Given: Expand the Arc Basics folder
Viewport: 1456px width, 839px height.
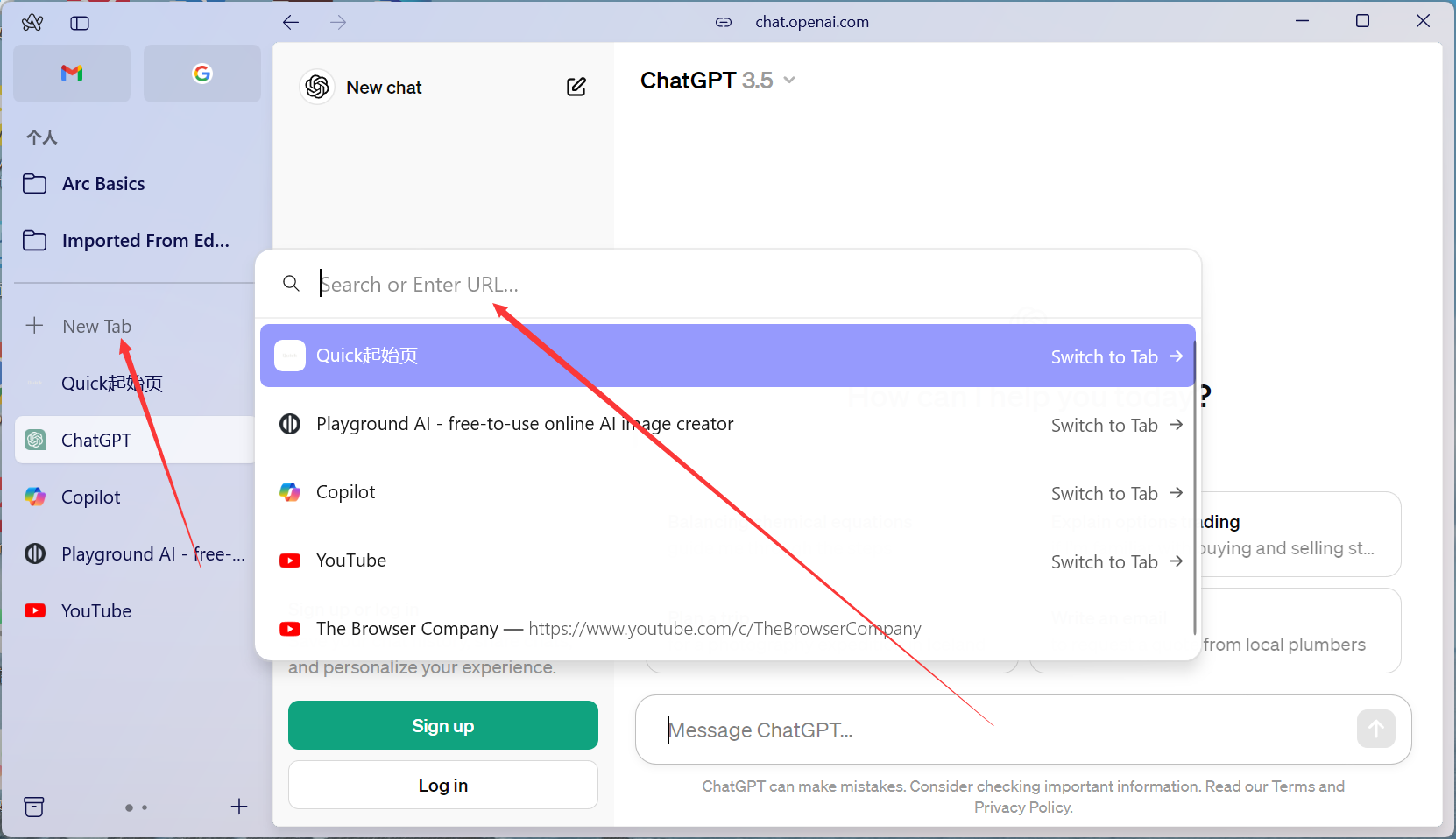Looking at the screenshot, I should pos(103,184).
